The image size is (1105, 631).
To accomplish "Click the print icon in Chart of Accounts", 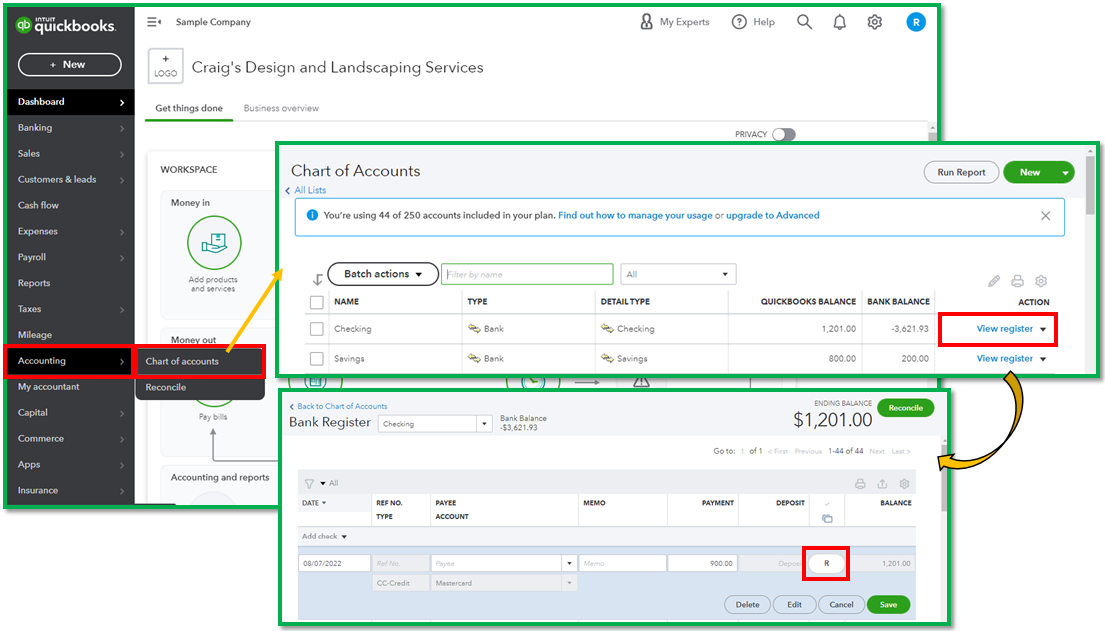I will click(x=1017, y=281).
